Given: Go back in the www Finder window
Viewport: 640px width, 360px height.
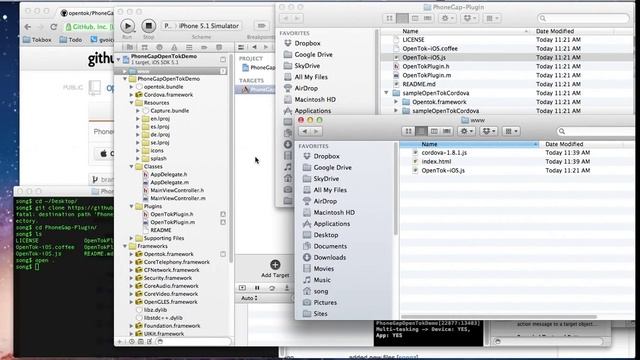Looking at the screenshot, I should (x=305, y=131).
